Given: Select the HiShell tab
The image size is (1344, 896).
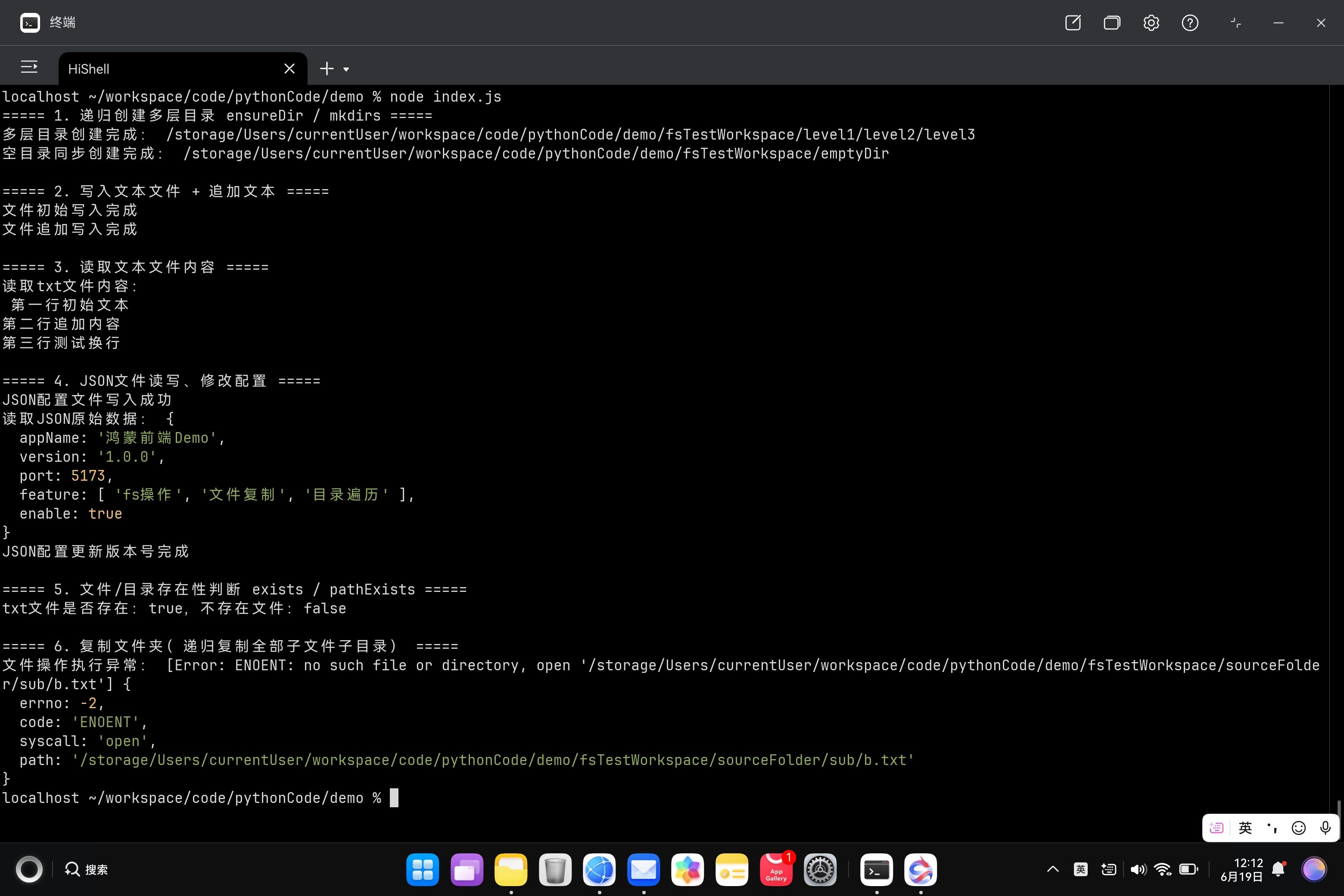Looking at the screenshot, I should pyautogui.click(x=183, y=68).
